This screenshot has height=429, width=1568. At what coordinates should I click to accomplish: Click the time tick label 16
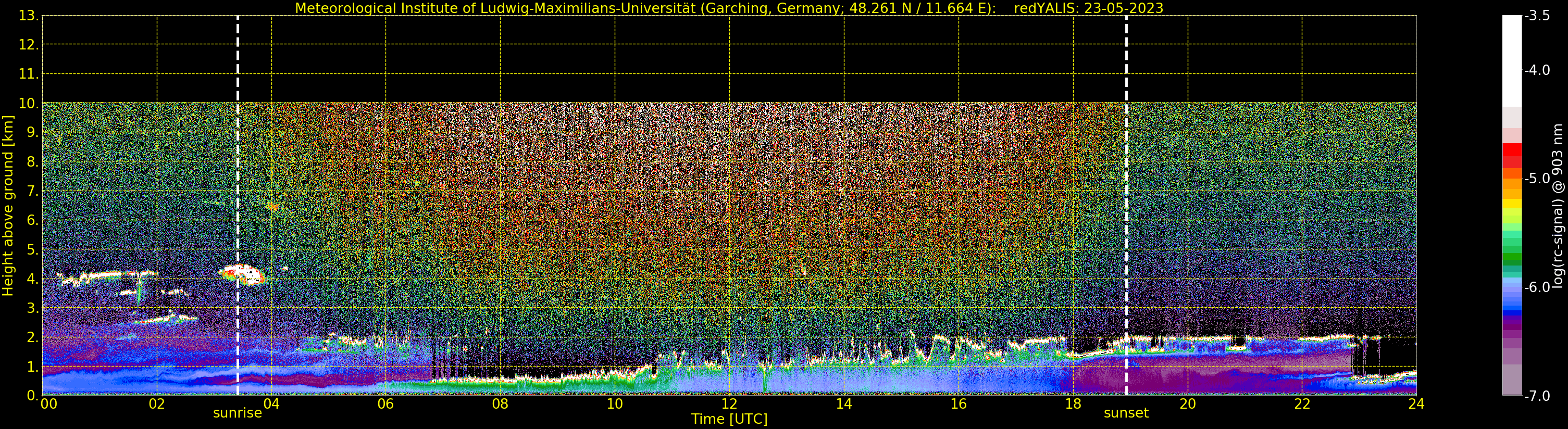[x=959, y=404]
